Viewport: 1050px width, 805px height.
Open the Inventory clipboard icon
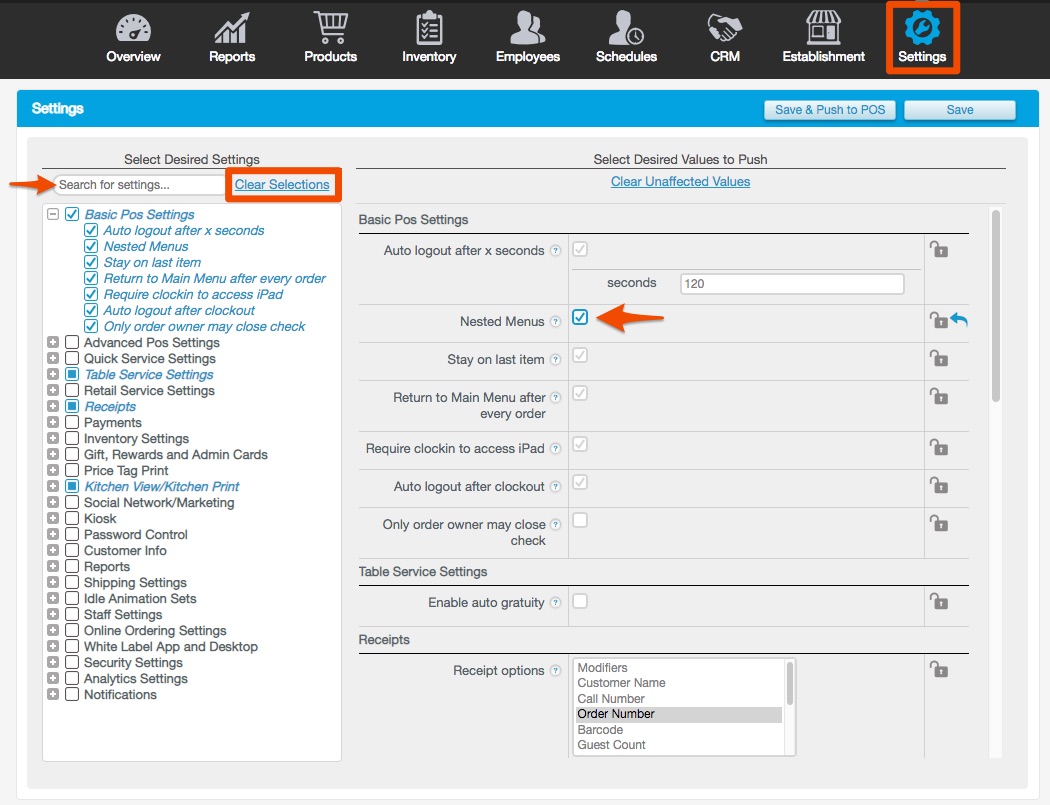(x=428, y=26)
